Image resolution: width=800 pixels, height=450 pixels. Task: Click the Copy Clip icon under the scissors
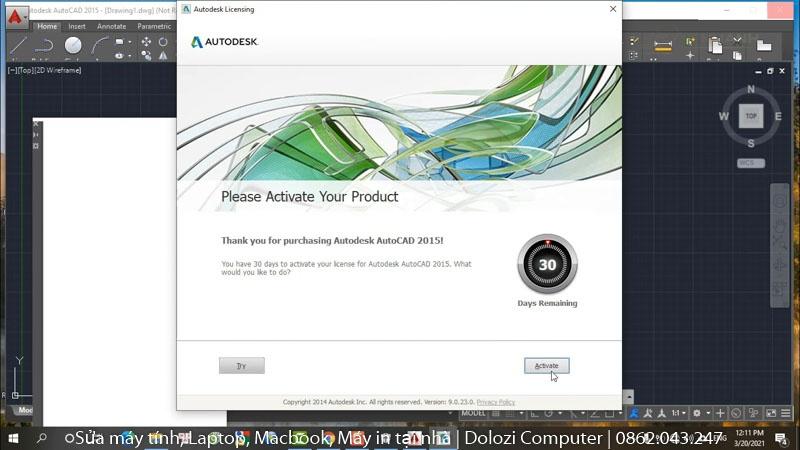(x=737, y=55)
